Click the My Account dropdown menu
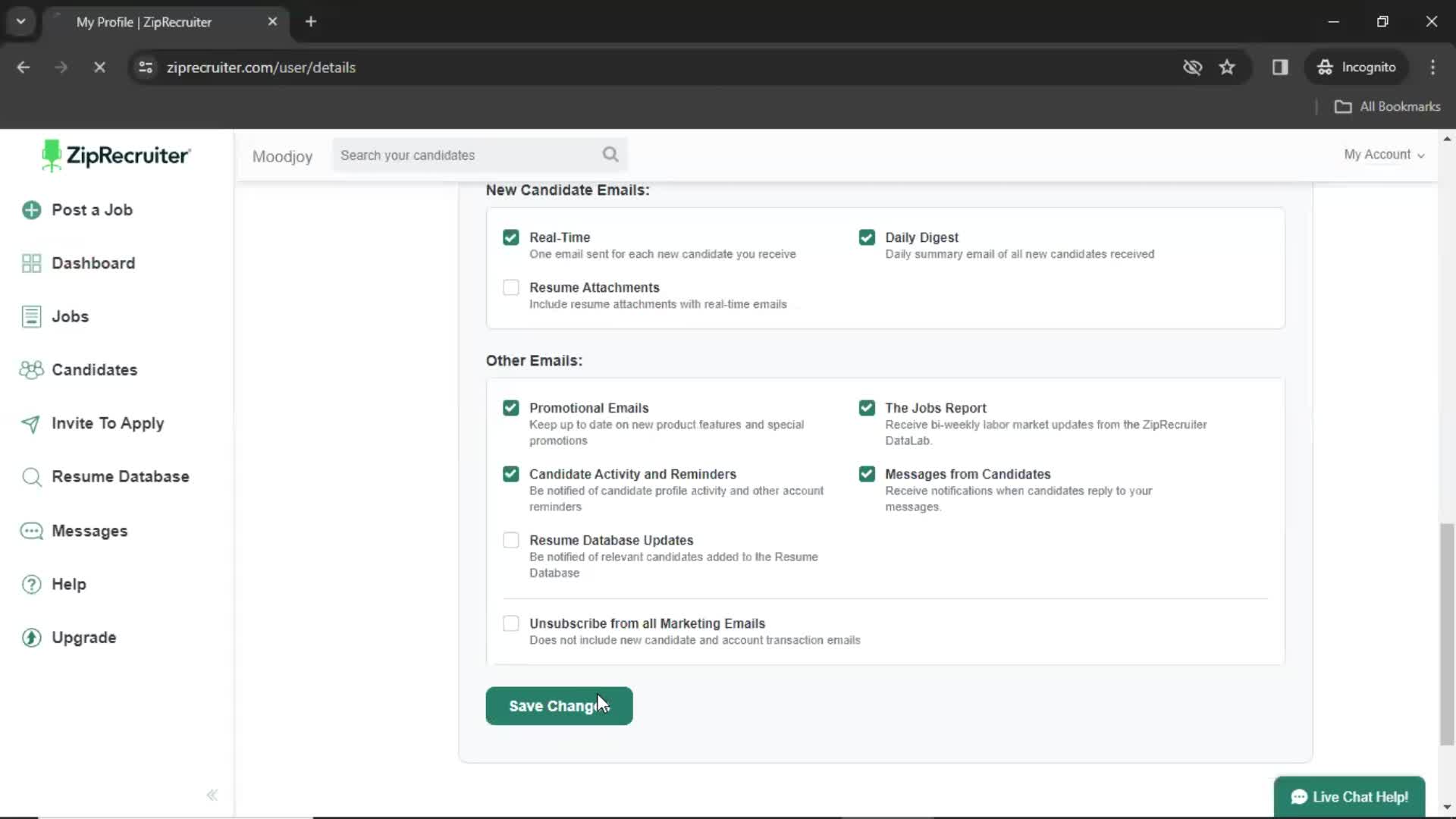The width and height of the screenshot is (1456, 819). click(x=1383, y=154)
